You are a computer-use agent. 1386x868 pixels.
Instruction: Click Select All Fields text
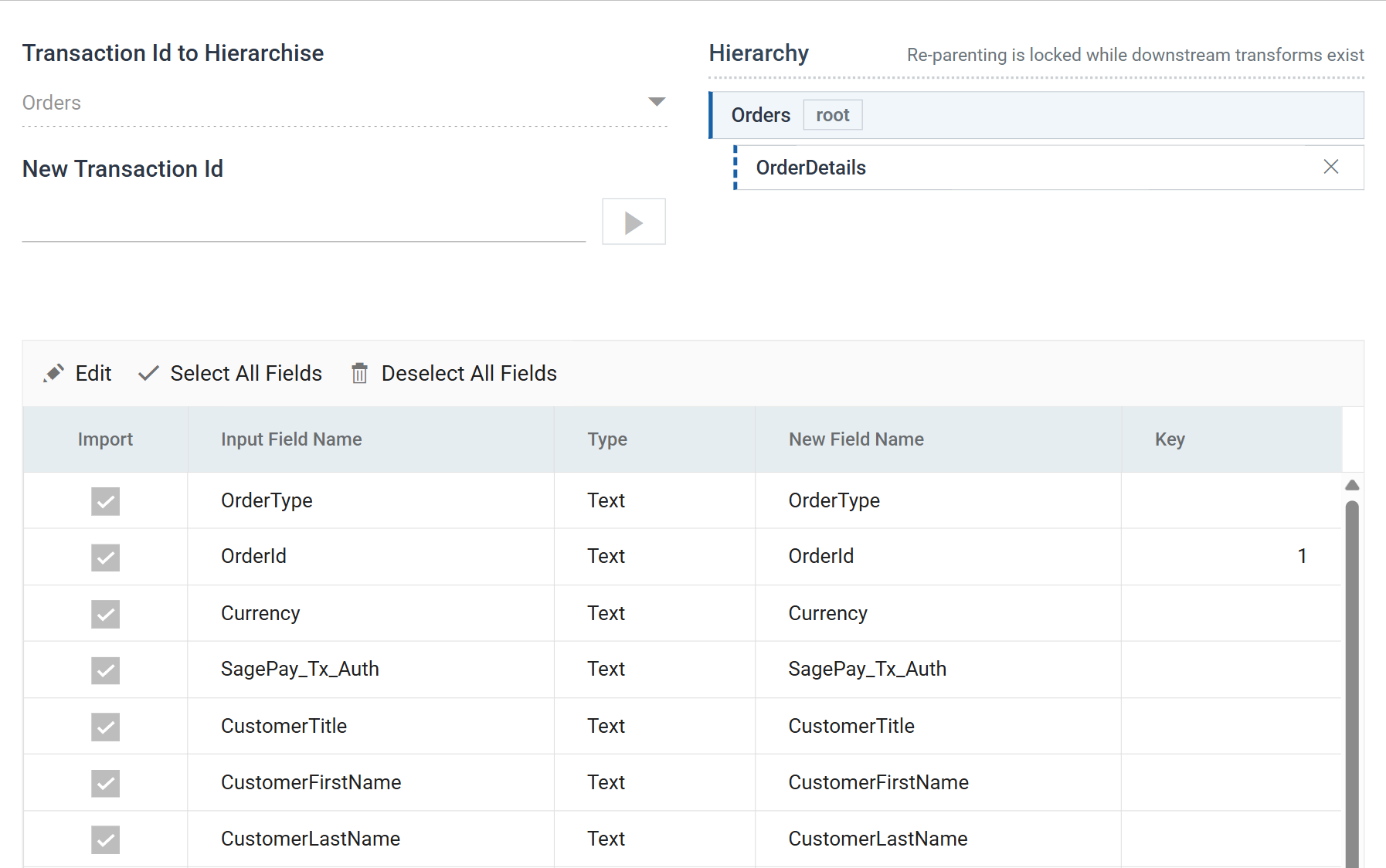coord(246,373)
